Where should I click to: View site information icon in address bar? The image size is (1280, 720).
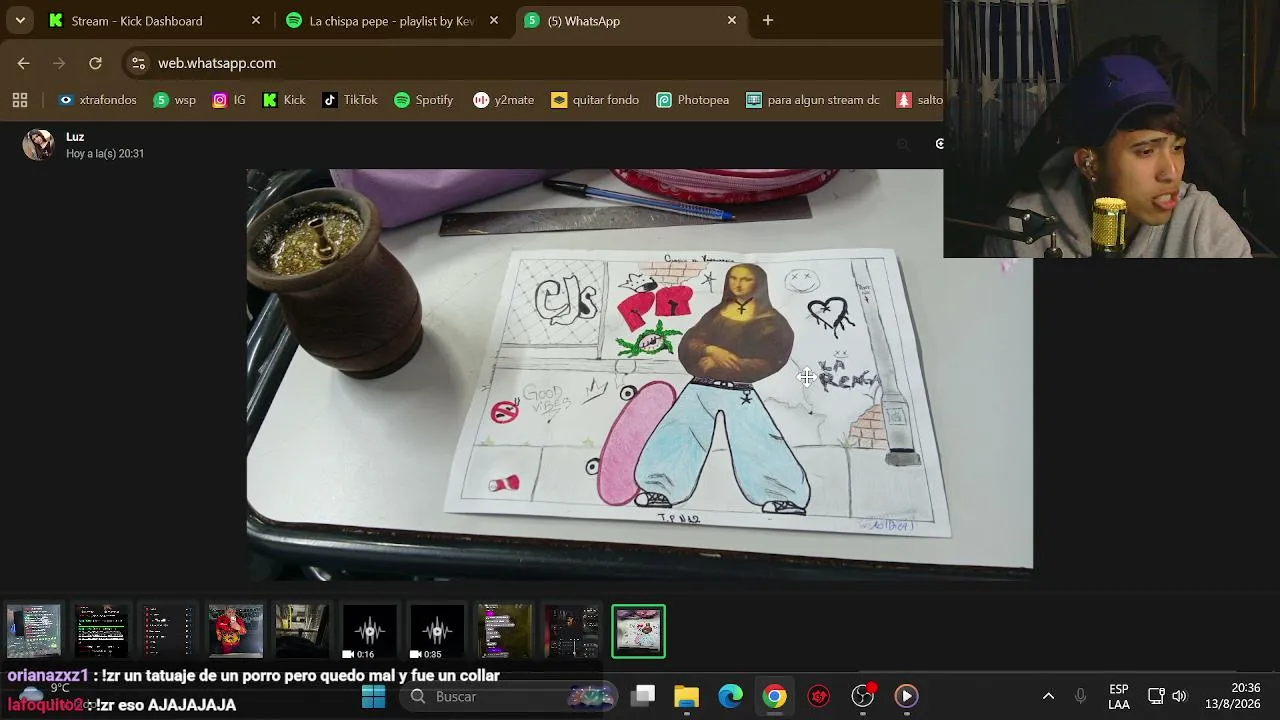pyautogui.click(x=138, y=63)
